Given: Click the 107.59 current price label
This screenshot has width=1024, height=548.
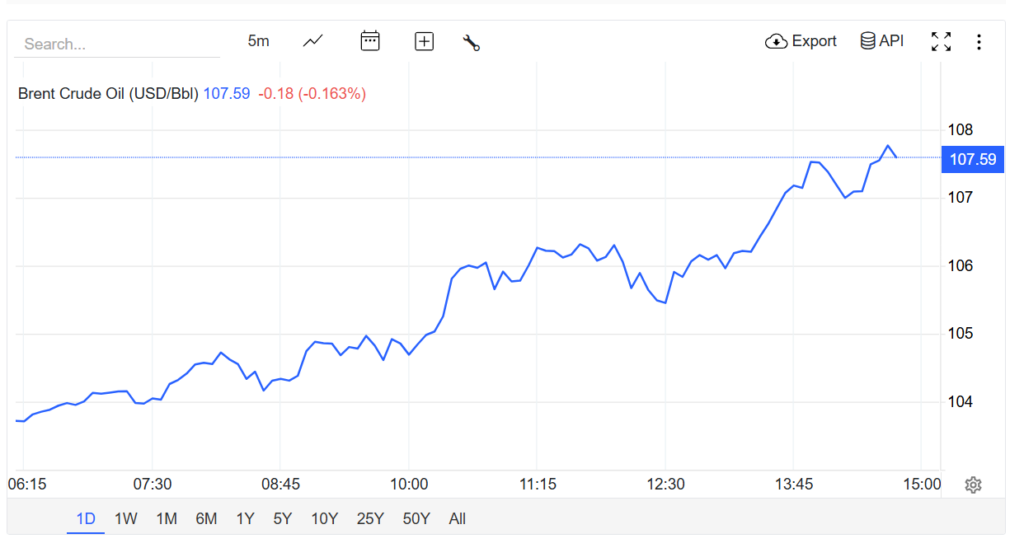Looking at the screenshot, I should point(973,159).
